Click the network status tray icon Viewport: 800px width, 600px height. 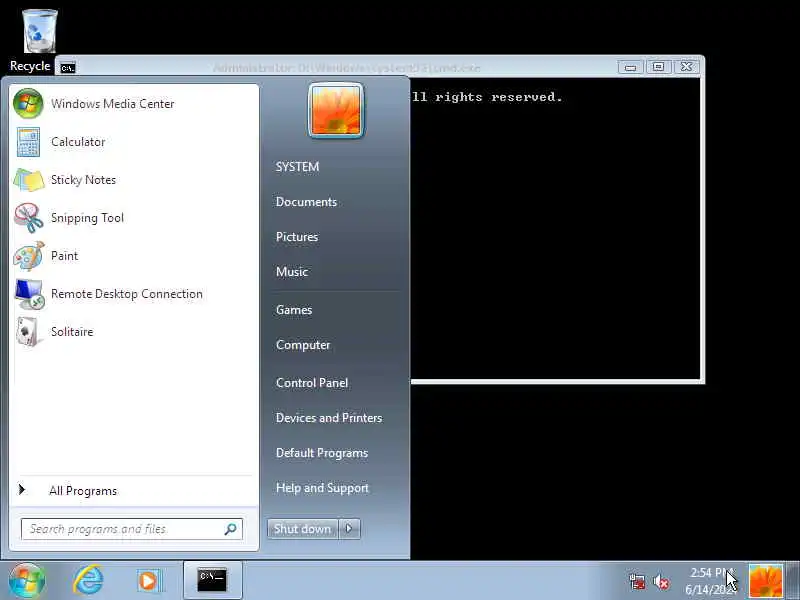pyautogui.click(x=637, y=581)
